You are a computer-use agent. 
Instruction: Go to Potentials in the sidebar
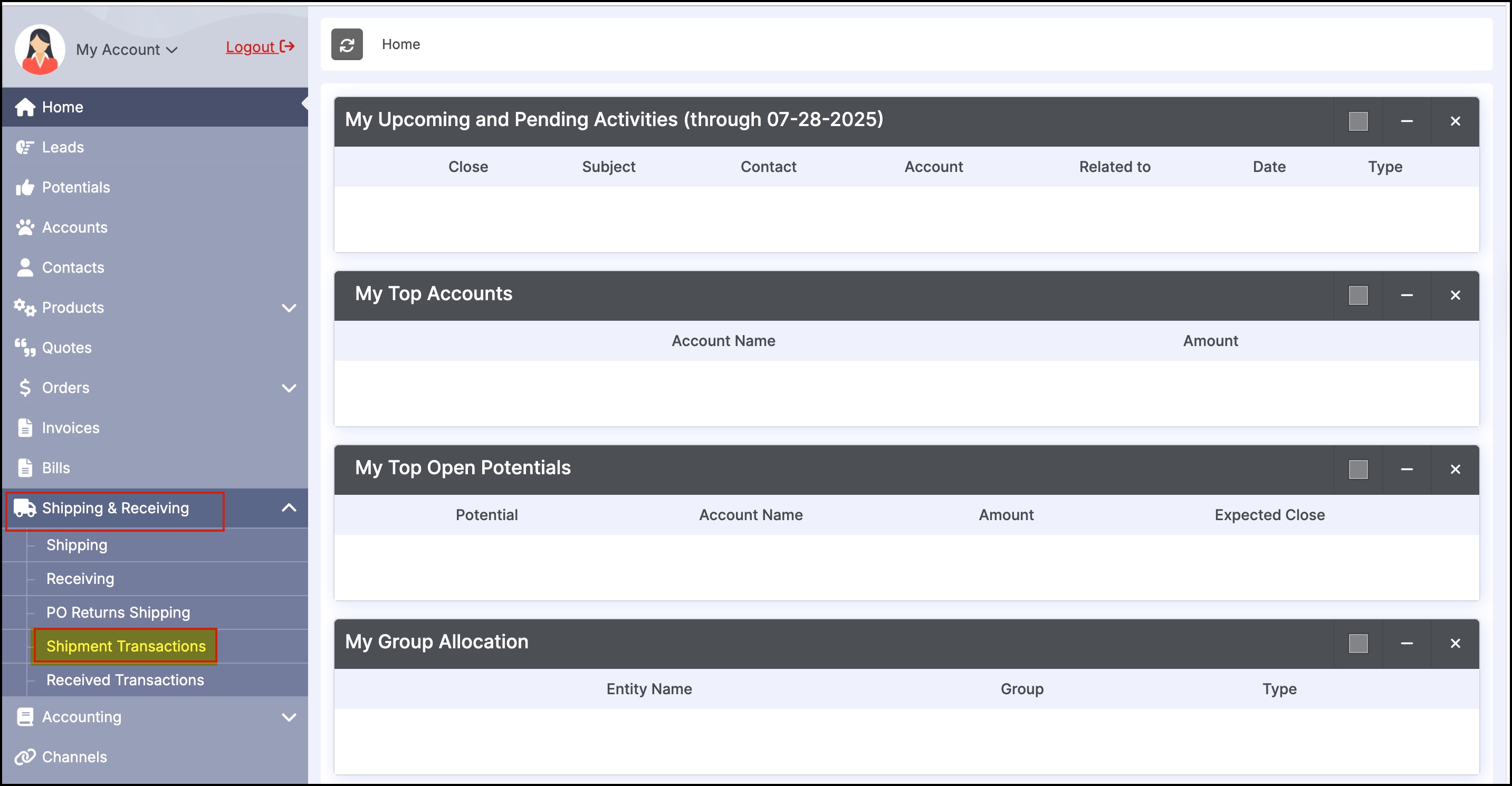click(155, 187)
